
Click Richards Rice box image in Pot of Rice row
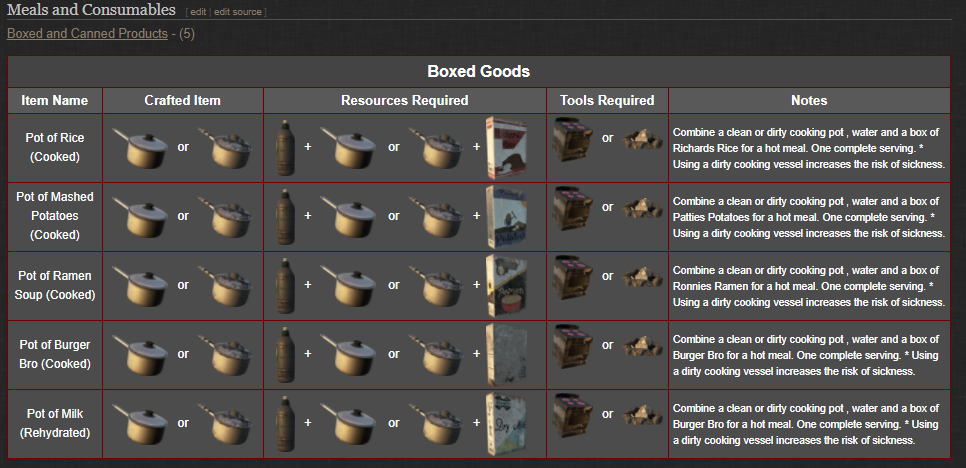(x=506, y=148)
